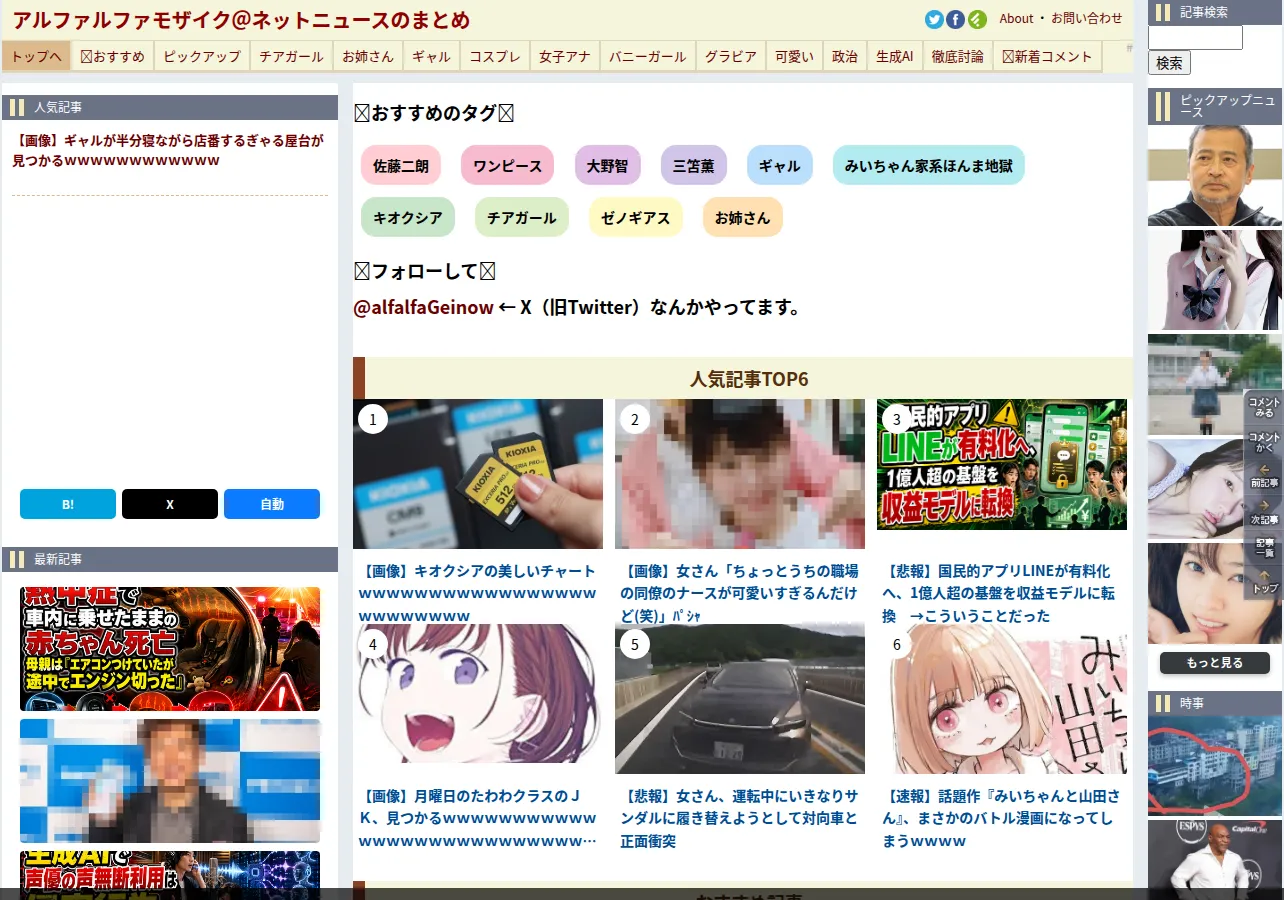The image size is (1284, 900).
Task: Select the みいちゃん家系ほんま地獄 tag
Action: click(x=929, y=165)
